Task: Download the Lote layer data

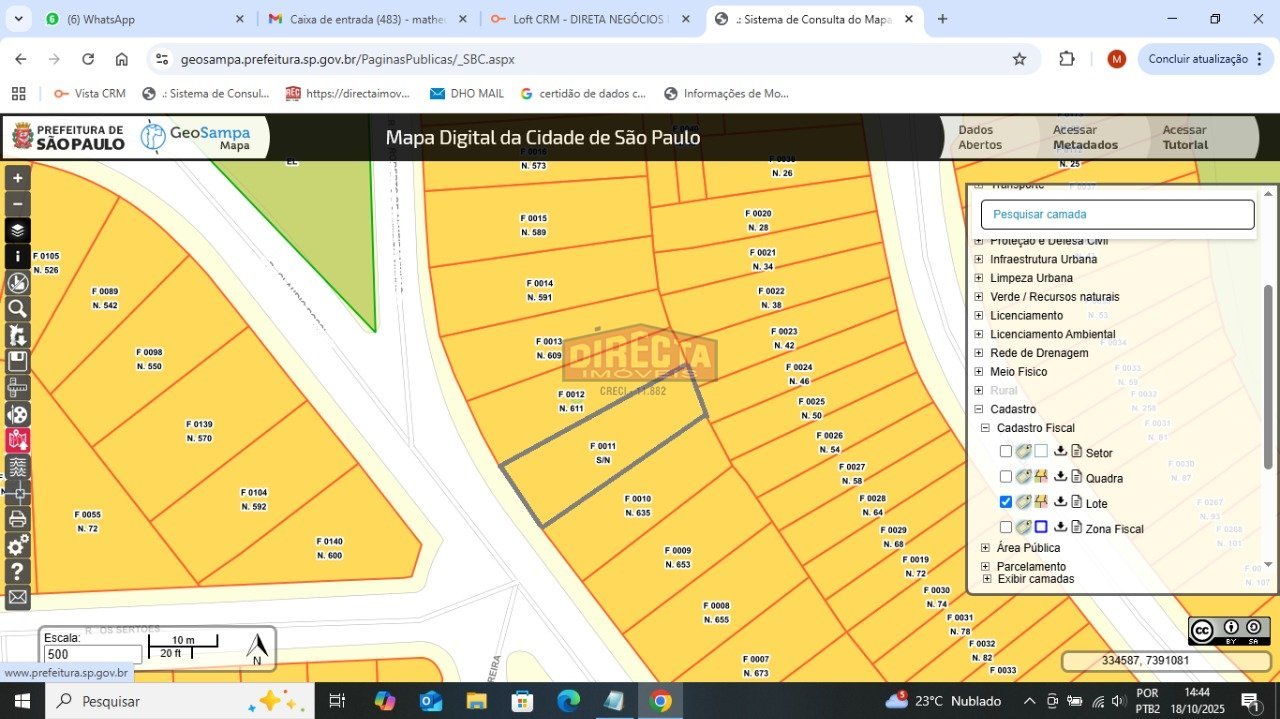Action: coord(1060,502)
